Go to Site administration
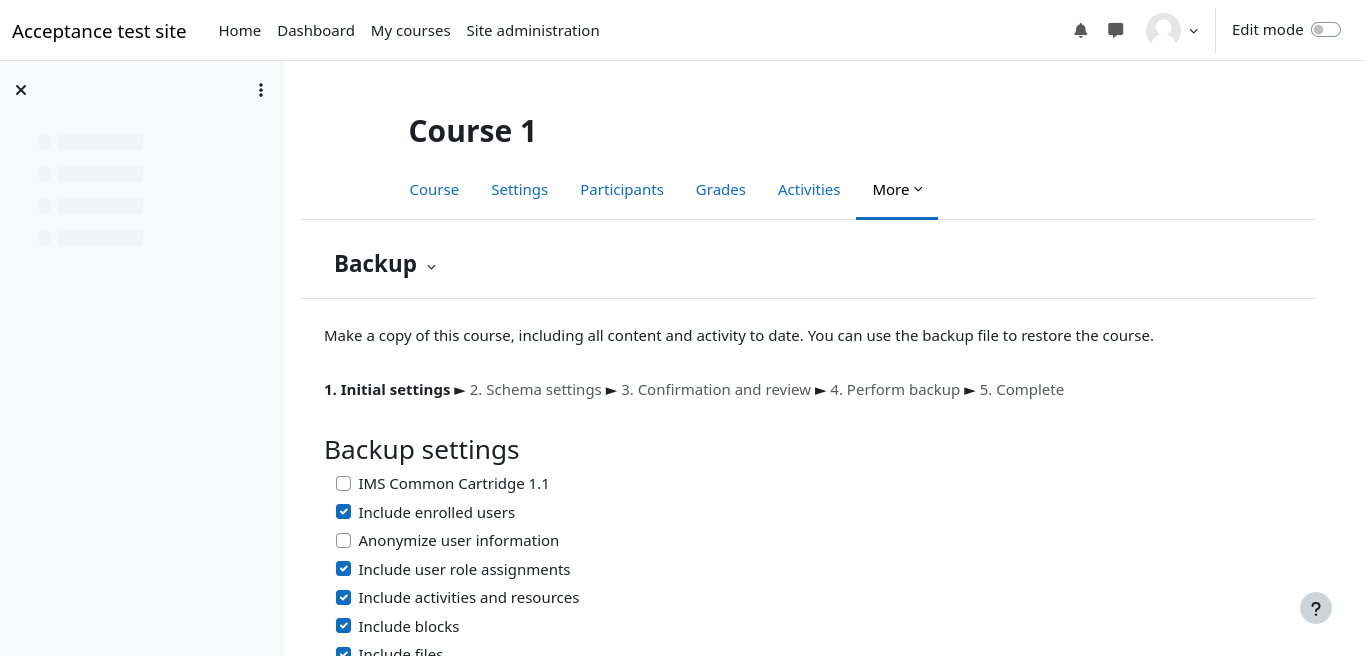The image size is (1364, 656). tap(532, 31)
